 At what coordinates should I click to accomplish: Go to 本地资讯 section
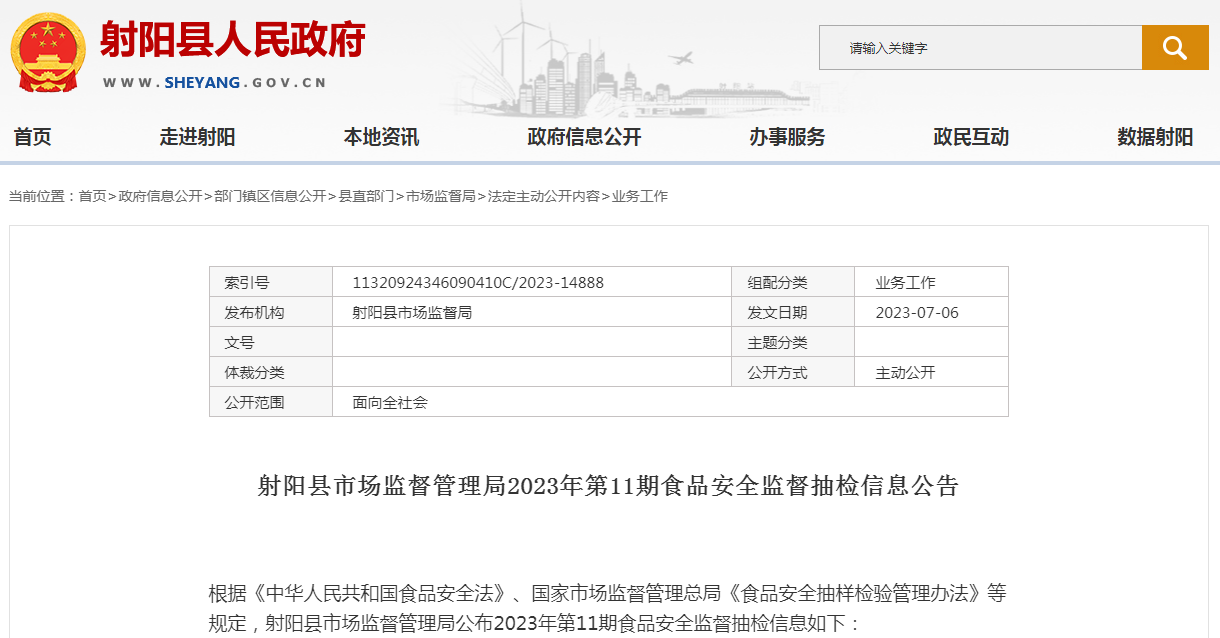pyautogui.click(x=381, y=138)
